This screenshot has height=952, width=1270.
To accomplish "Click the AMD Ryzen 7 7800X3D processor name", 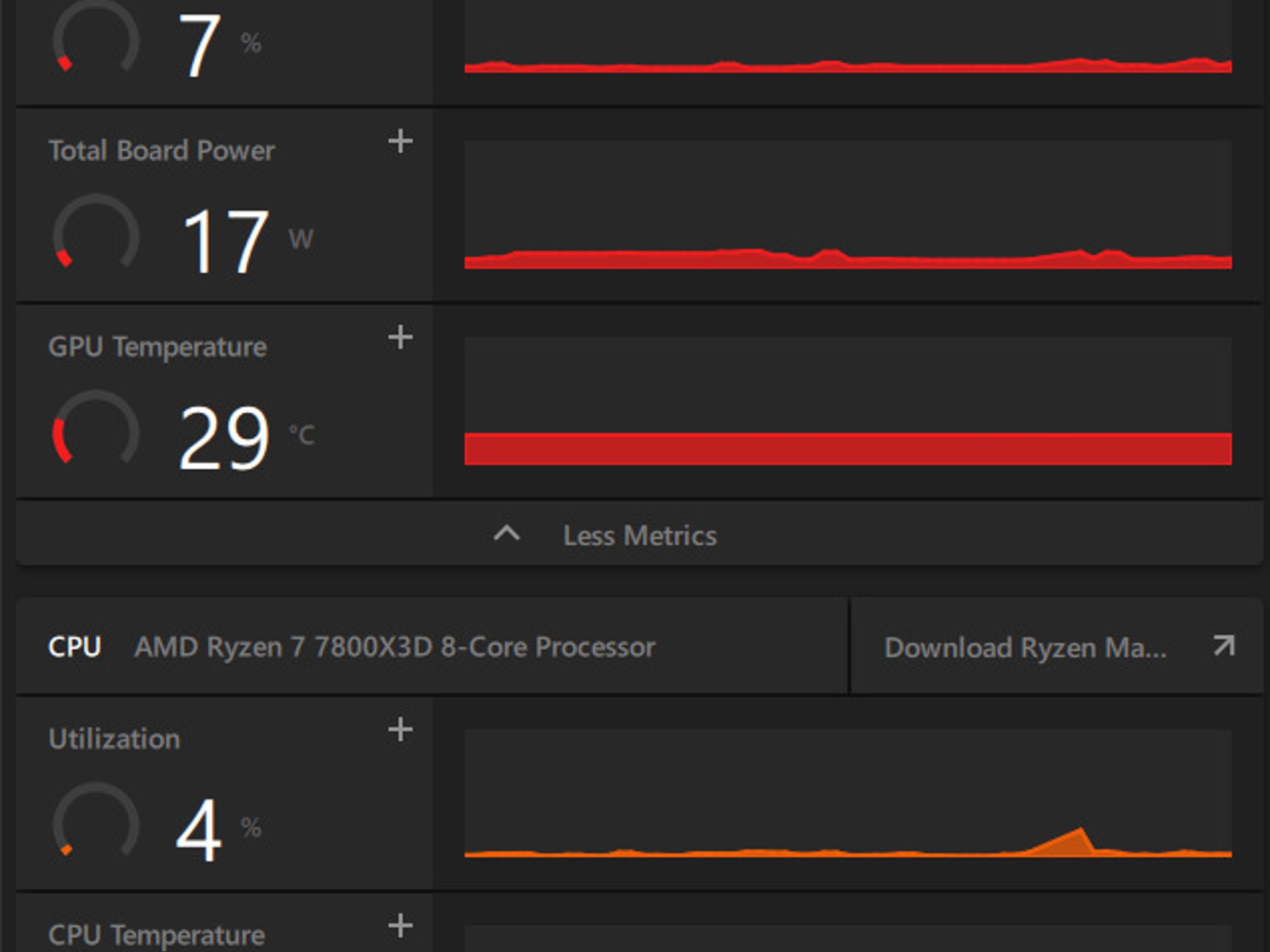I will coord(395,647).
